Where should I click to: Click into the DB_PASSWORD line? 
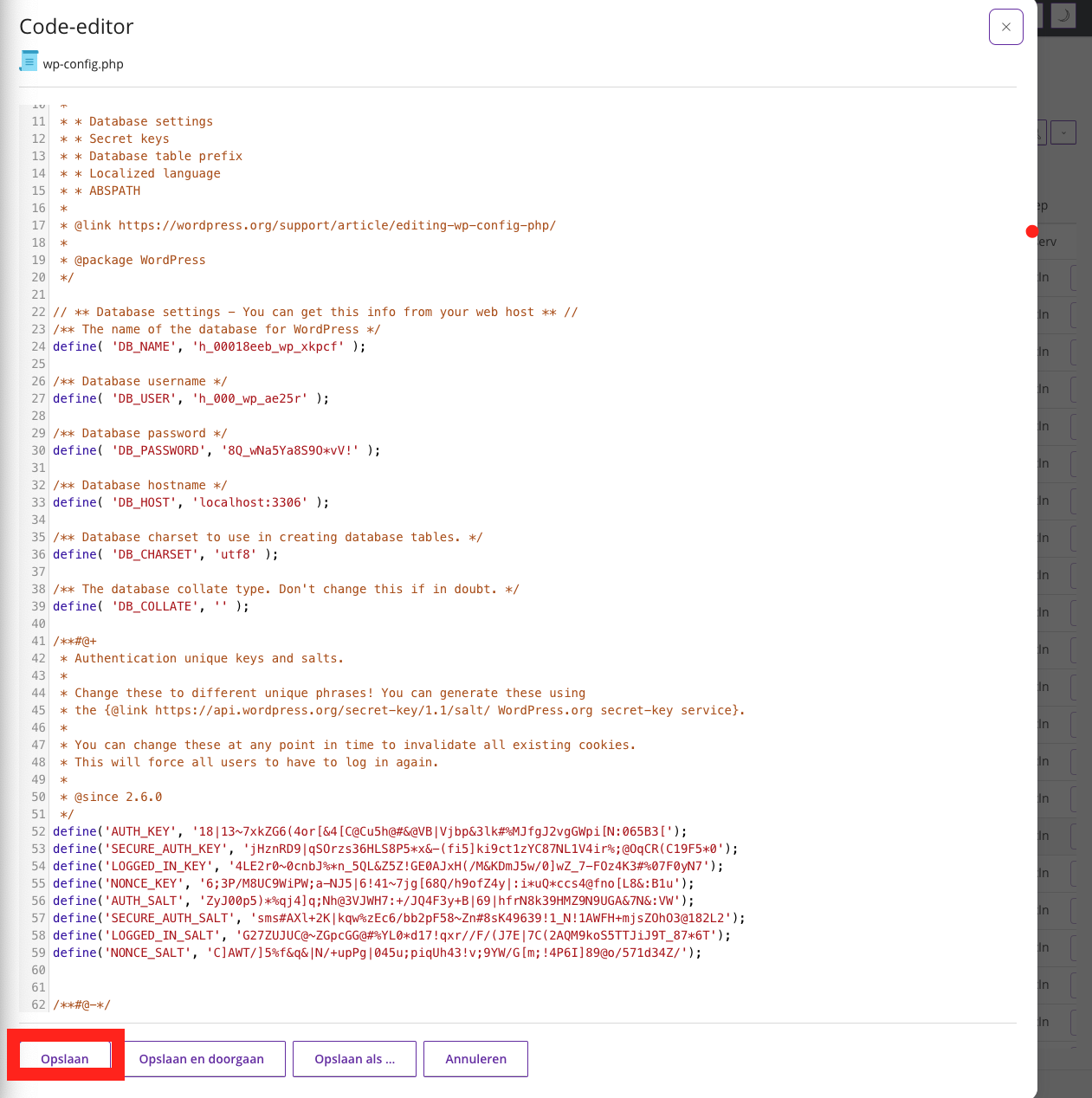216,450
